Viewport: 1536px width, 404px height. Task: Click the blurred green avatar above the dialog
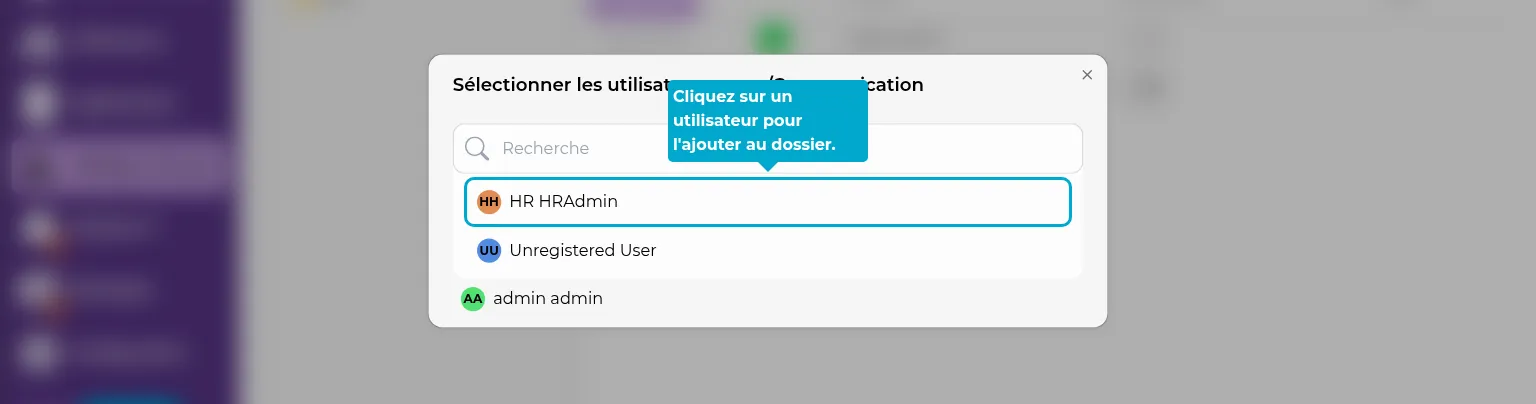point(772,38)
